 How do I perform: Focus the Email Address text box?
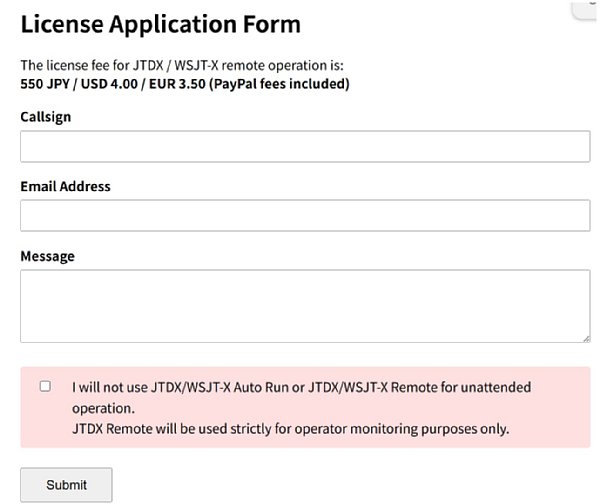pos(305,215)
